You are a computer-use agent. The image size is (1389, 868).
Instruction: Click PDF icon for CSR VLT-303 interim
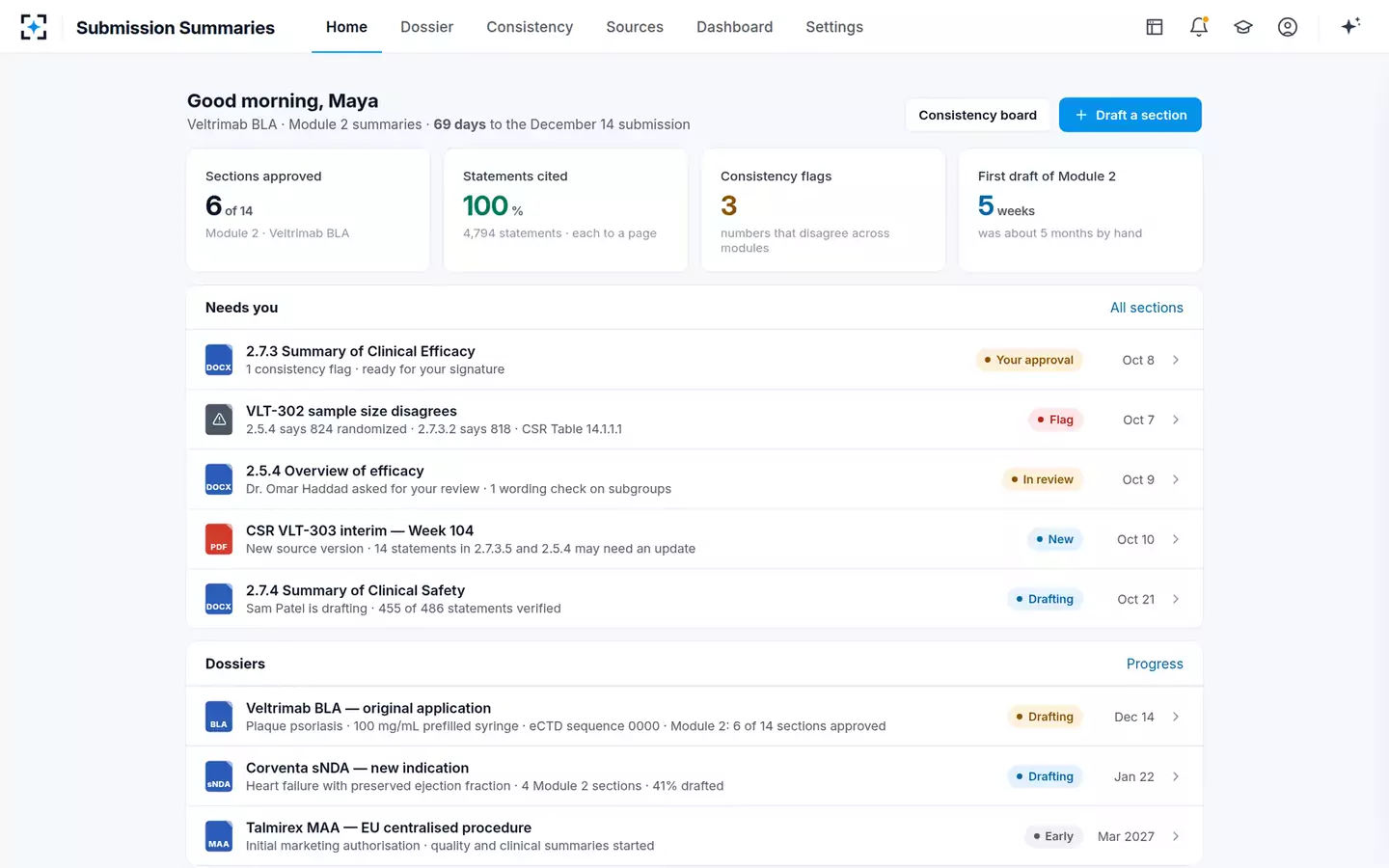(219, 539)
